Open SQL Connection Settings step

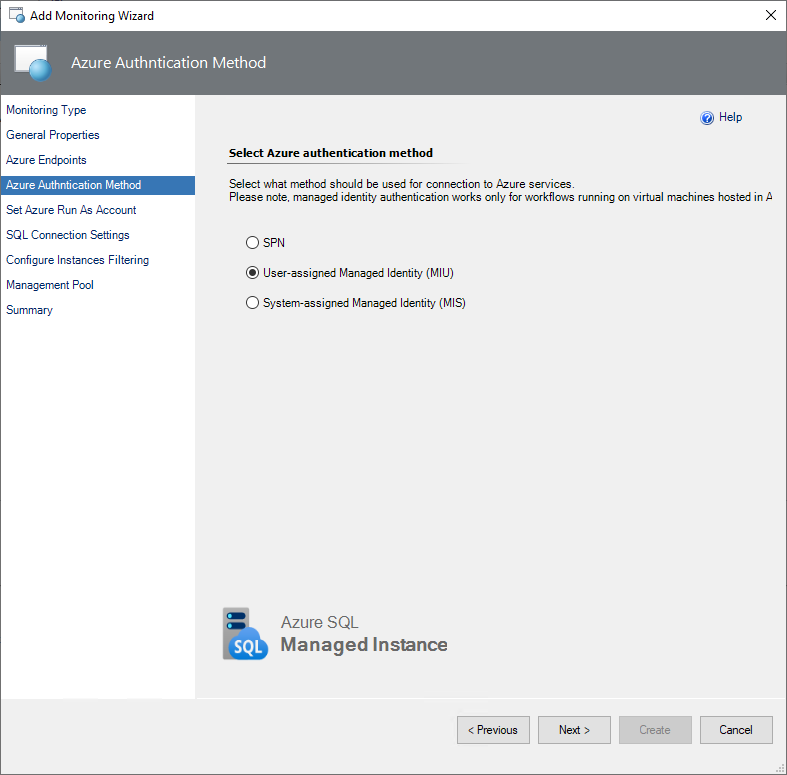coord(68,235)
